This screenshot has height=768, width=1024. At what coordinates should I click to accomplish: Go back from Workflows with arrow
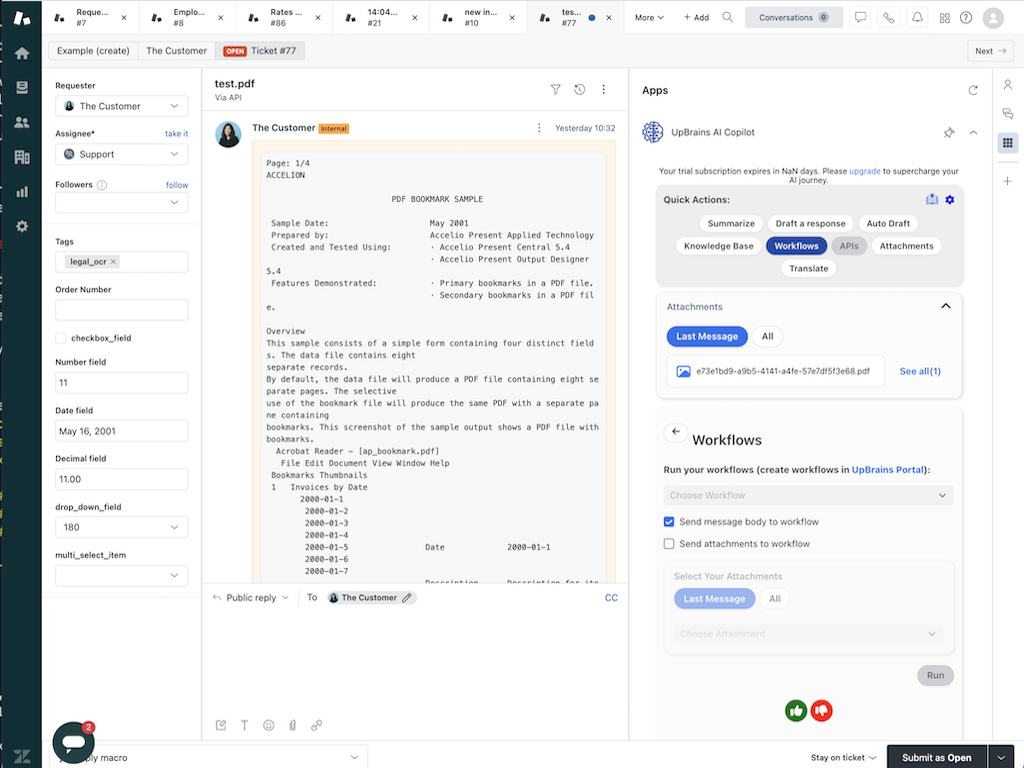pyautogui.click(x=675, y=432)
